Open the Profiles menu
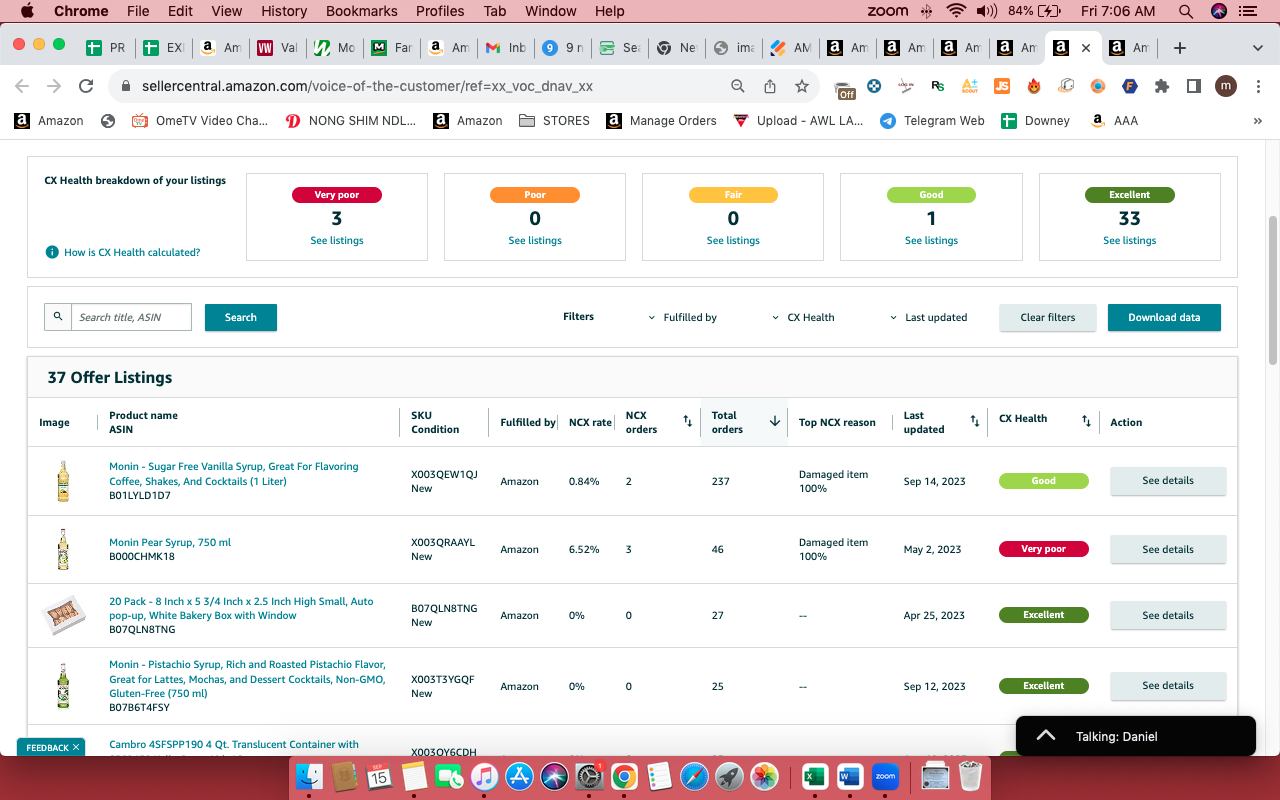 pyautogui.click(x=440, y=11)
